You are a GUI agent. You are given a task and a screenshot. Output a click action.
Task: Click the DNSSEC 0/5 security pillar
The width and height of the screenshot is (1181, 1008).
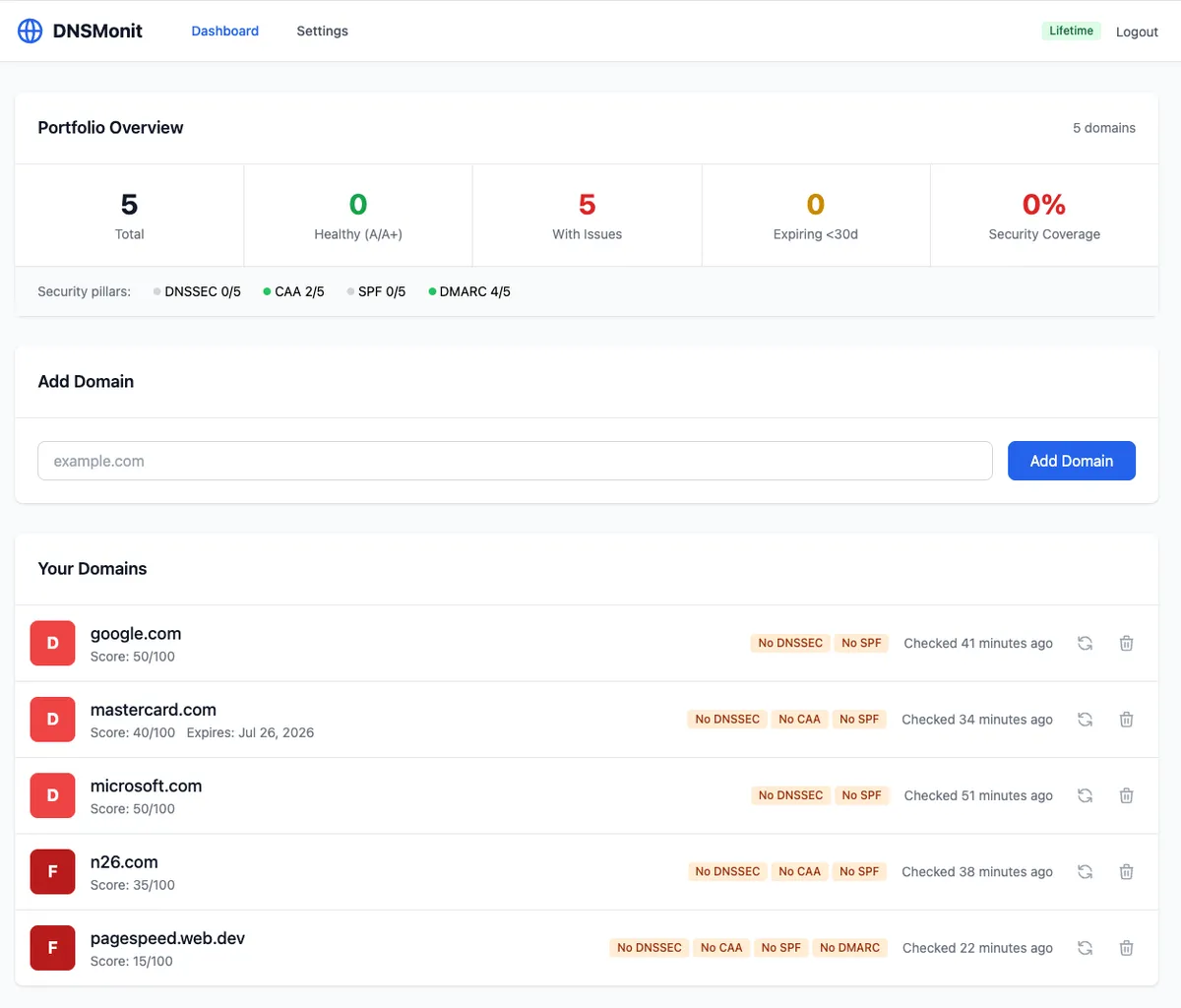pos(197,291)
